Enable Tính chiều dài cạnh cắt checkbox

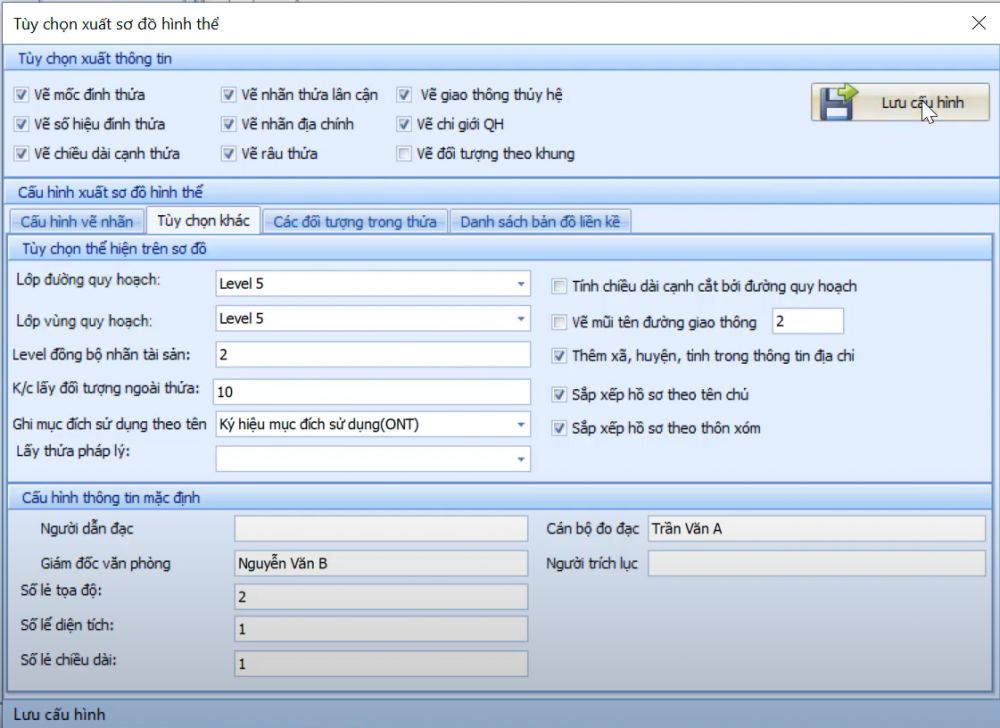560,287
